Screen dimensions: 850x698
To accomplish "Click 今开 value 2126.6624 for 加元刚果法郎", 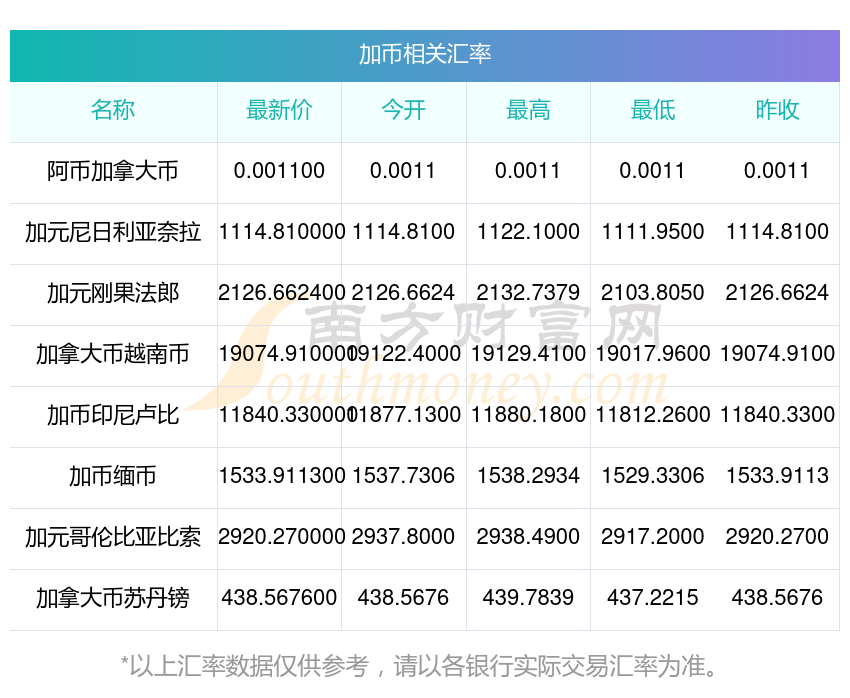I will point(403,293).
